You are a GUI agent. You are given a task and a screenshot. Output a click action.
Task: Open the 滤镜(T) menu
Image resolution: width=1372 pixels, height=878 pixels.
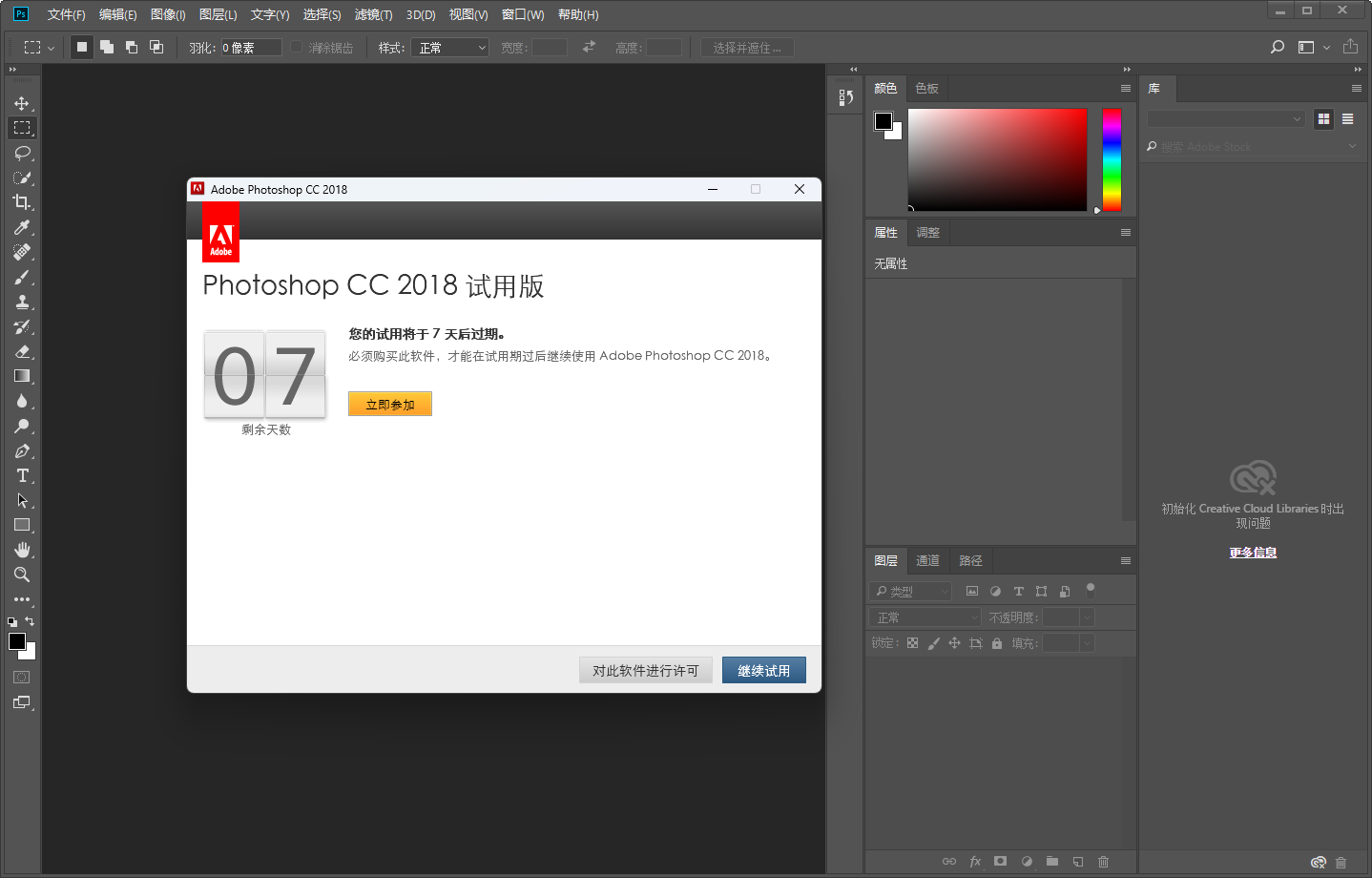coord(373,14)
